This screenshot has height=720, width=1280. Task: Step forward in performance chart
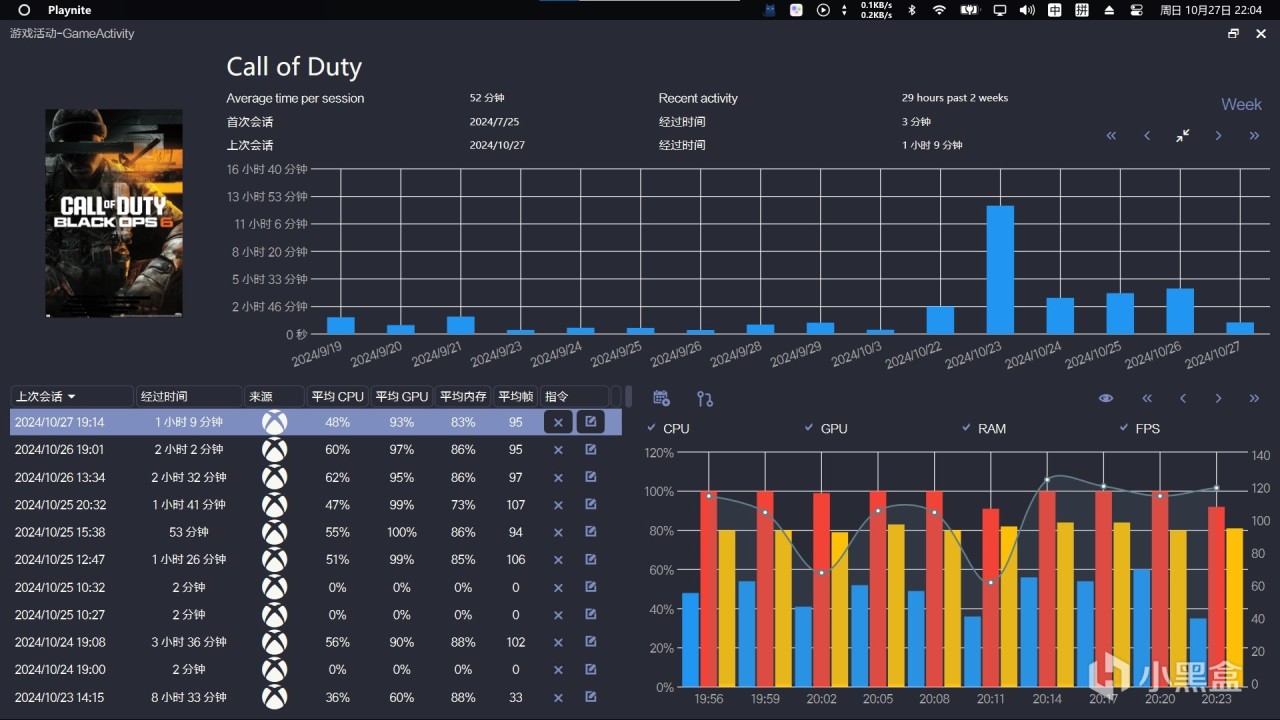click(1218, 398)
